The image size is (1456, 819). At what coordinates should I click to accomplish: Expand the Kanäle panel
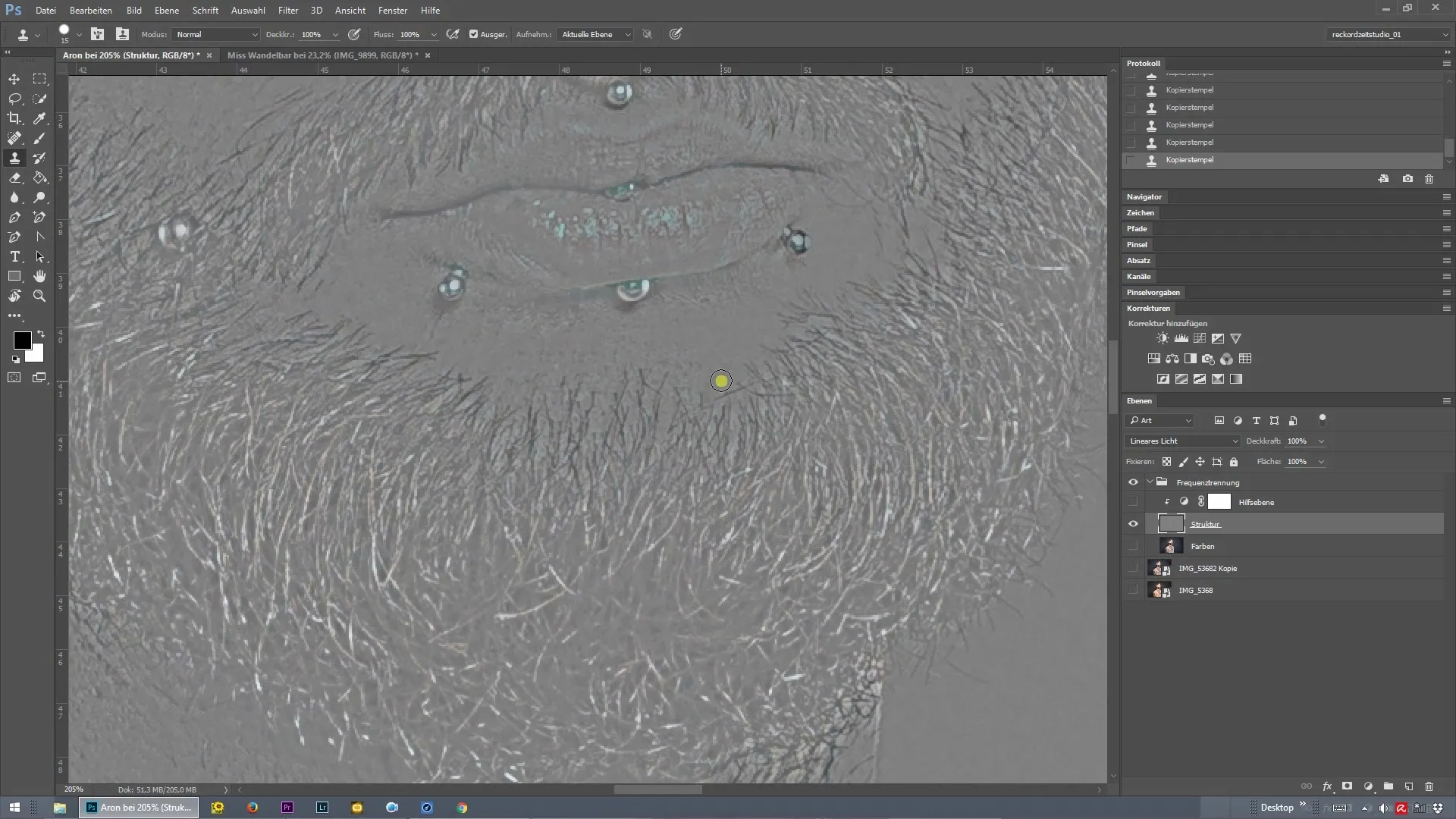[x=1138, y=276]
